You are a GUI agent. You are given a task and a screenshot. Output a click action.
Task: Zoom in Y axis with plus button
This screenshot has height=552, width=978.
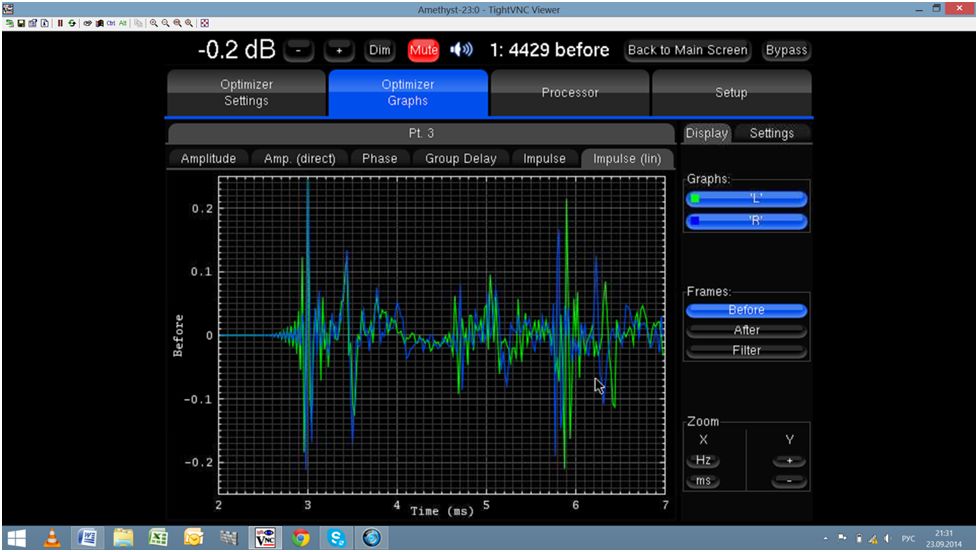point(789,461)
